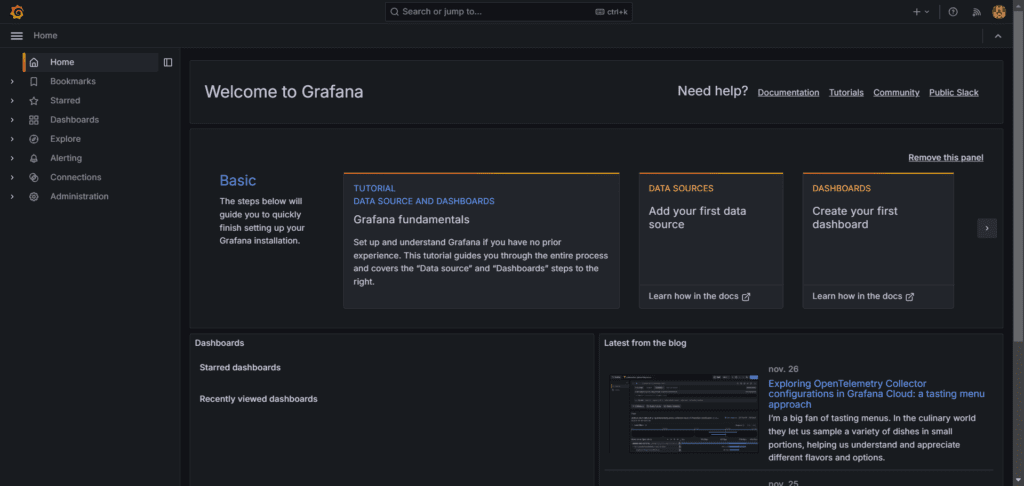Image resolution: width=1024 pixels, height=486 pixels.
Task: Click the blog post thumbnail image
Action: pyautogui.click(x=684, y=413)
